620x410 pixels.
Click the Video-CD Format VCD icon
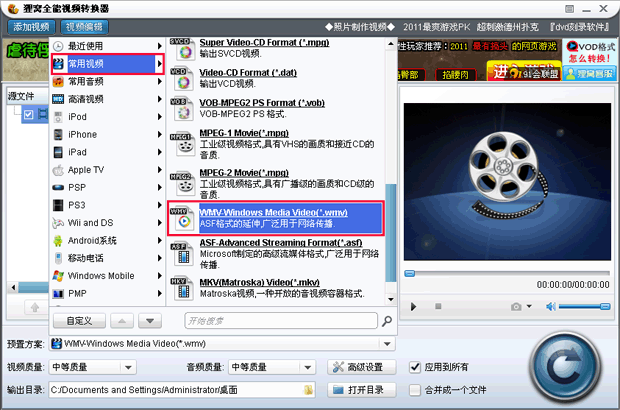click(x=183, y=79)
